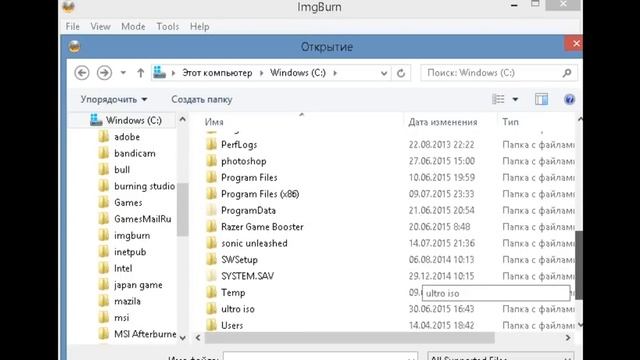This screenshot has width=640, height=360.
Task: Click the computer icon in address bar
Action: [x=159, y=73]
